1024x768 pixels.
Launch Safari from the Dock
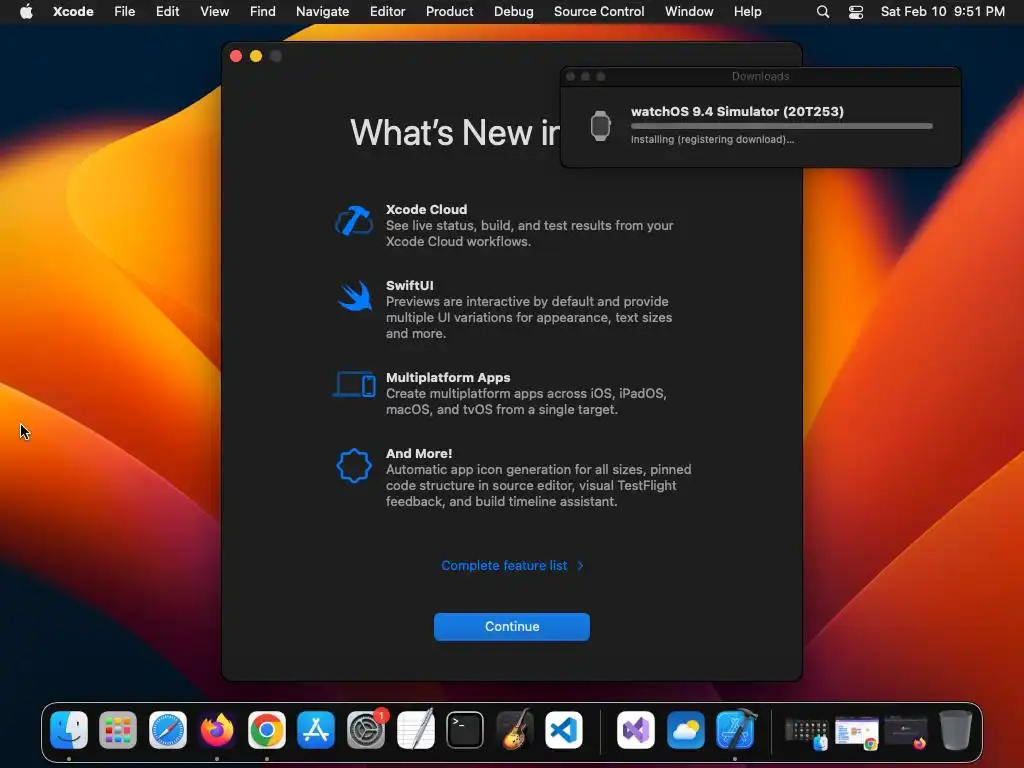click(x=168, y=729)
